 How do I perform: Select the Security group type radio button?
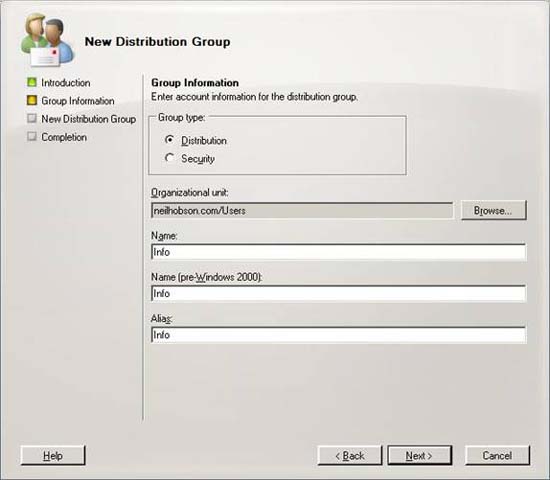pos(170,158)
